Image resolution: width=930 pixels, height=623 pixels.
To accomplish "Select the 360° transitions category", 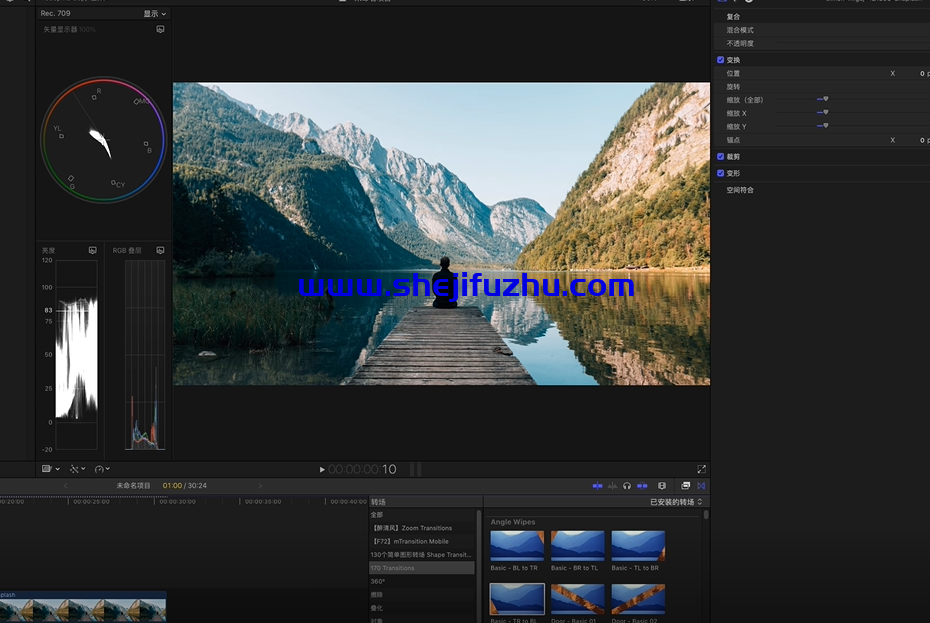I will pyautogui.click(x=422, y=581).
